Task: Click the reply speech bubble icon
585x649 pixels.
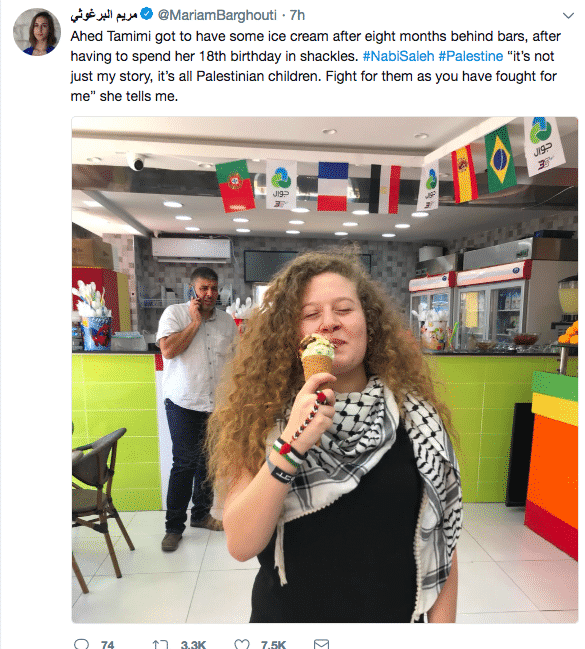Action: coord(81,644)
